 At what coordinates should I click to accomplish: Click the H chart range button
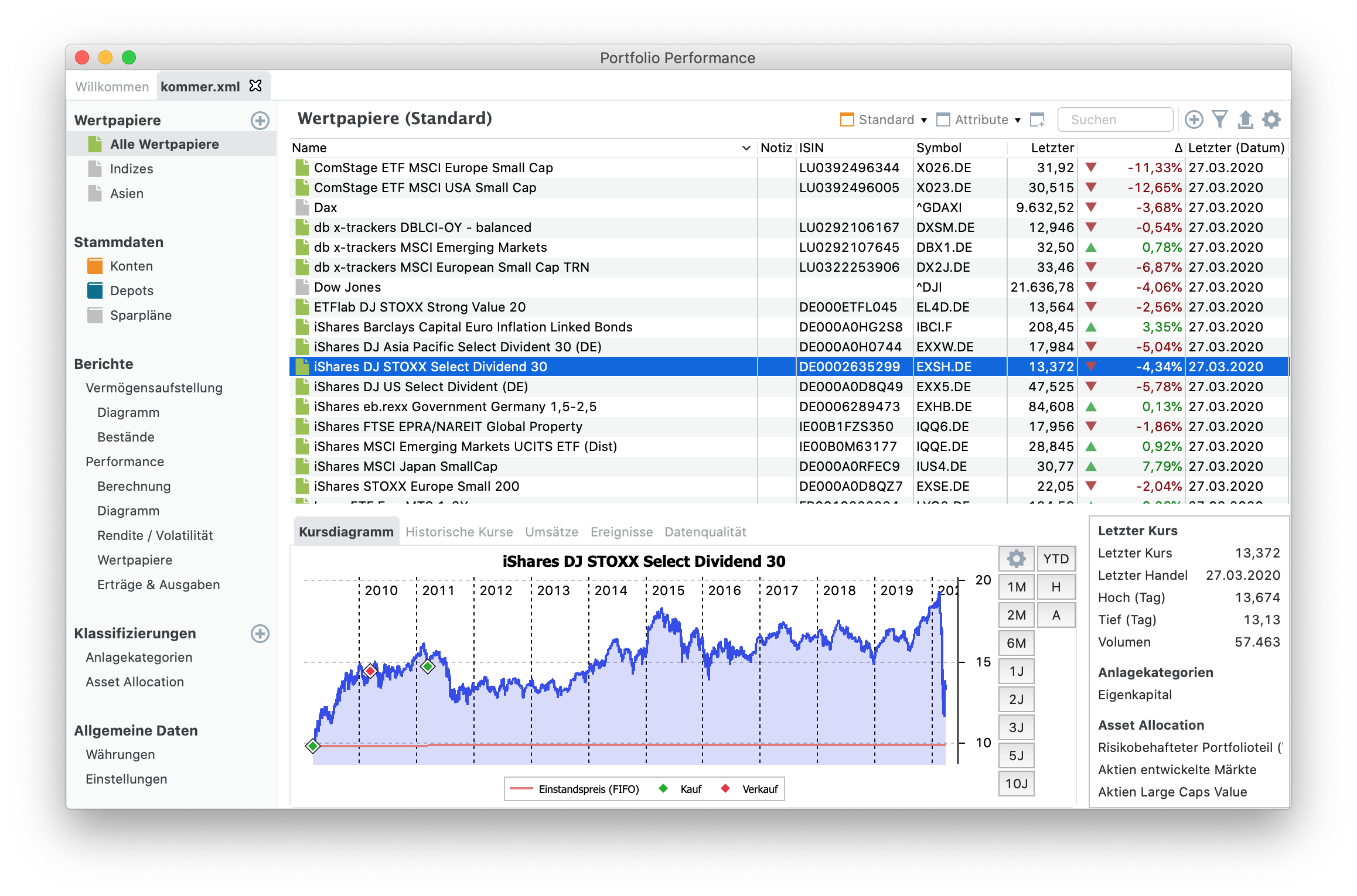(1056, 587)
